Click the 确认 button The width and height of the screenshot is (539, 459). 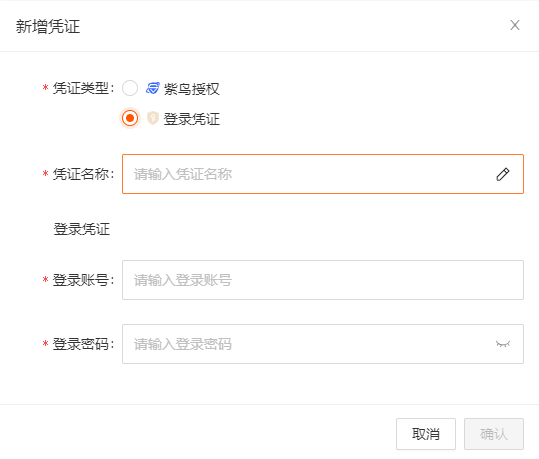[x=494, y=434]
